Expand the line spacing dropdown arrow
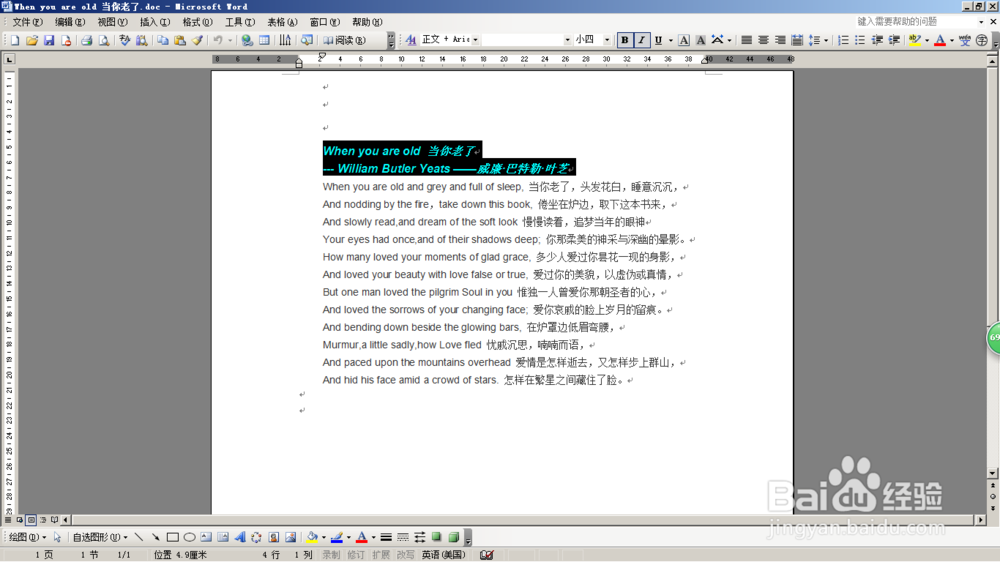1000x562 pixels. 826,40
